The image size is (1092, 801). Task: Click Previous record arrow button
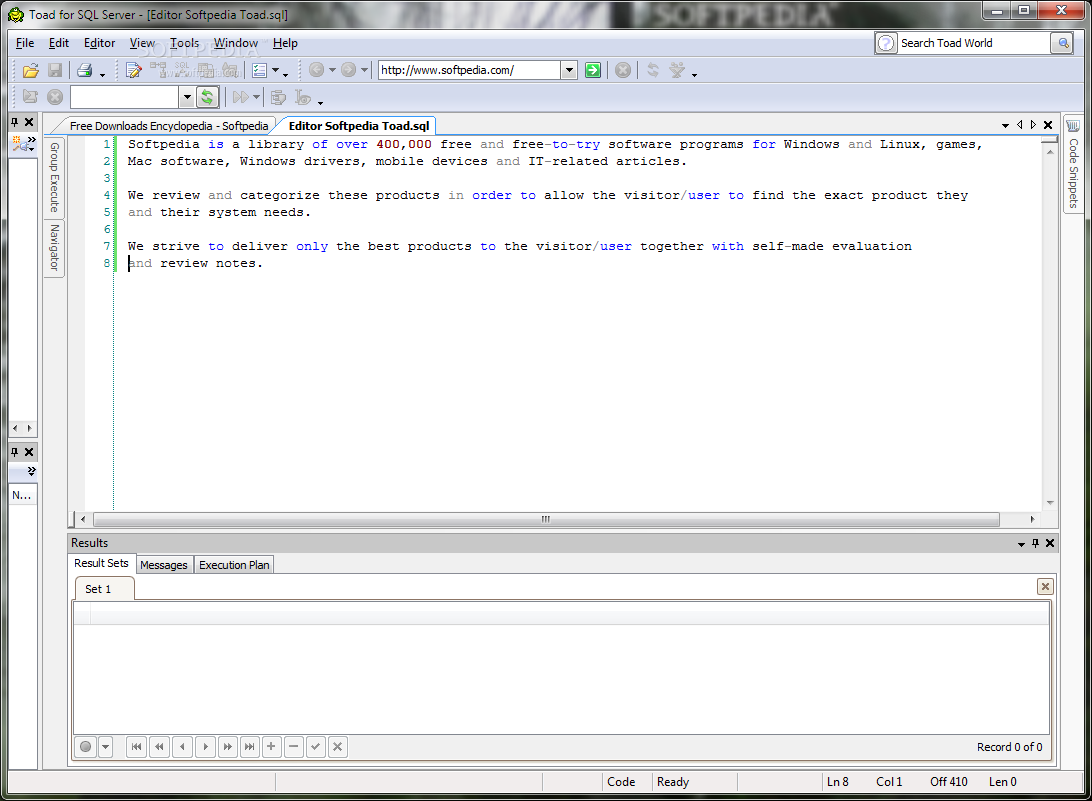[182, 747]
